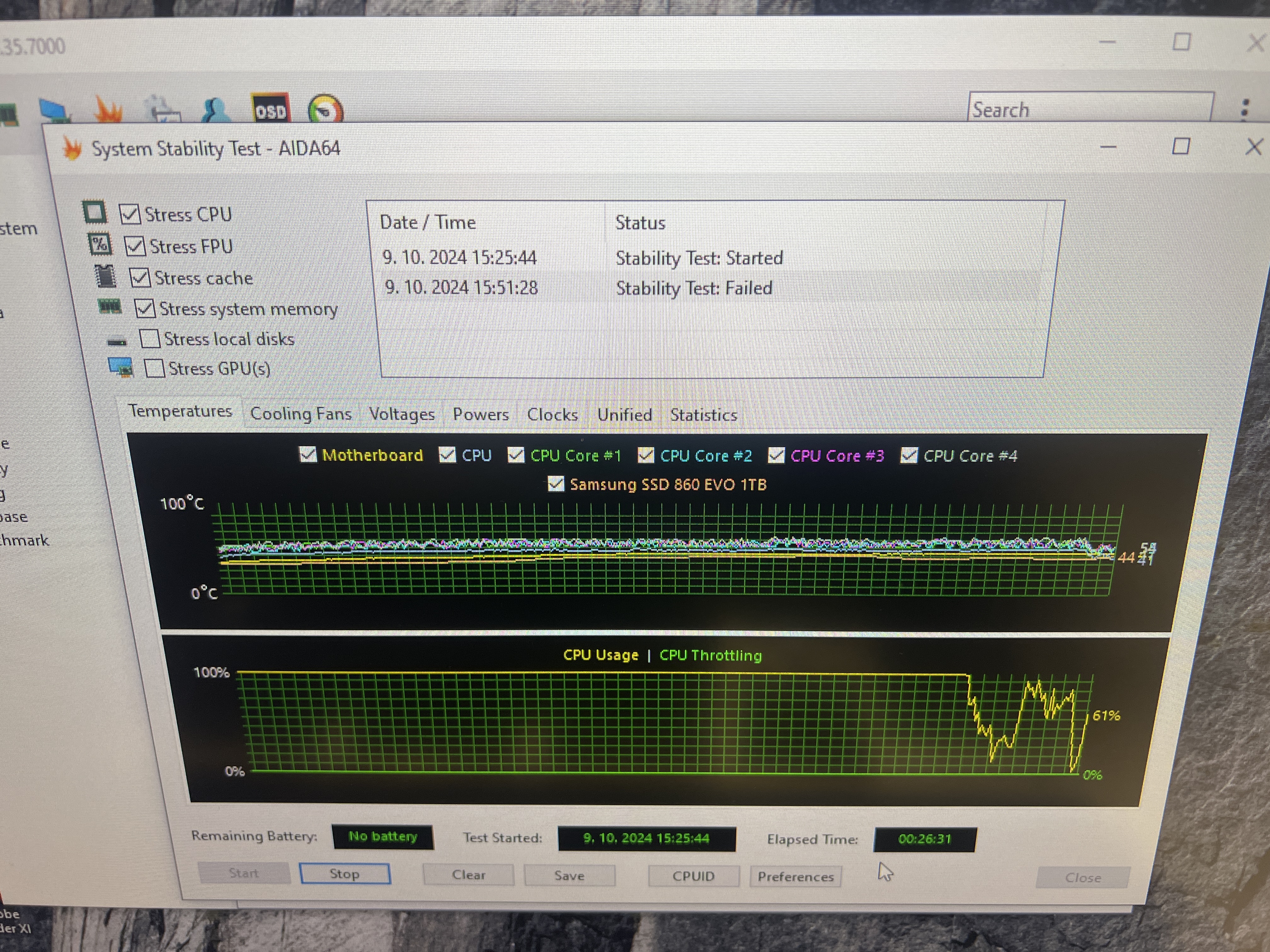Switch to the Cooling Fans tab
The width and height of the screenshot is (1270, 952).
301,414
